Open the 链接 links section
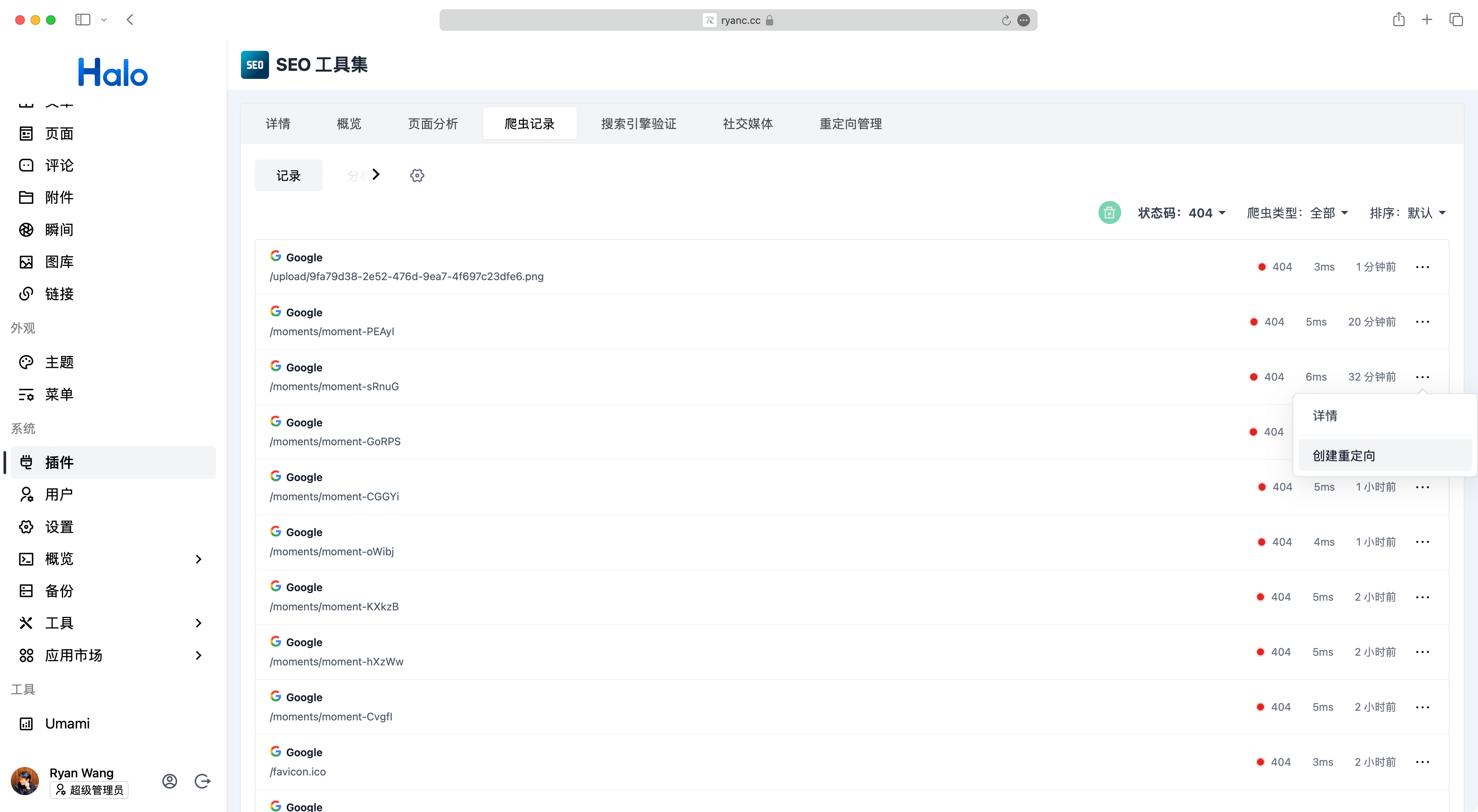 point(112,294)
